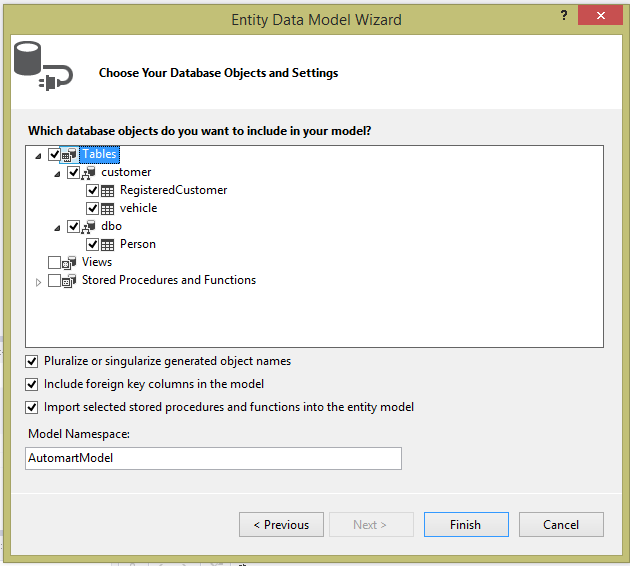This screenshot has height=566, width=630.
Task: Close the wizard with the red X
Action: pos(600,15)
